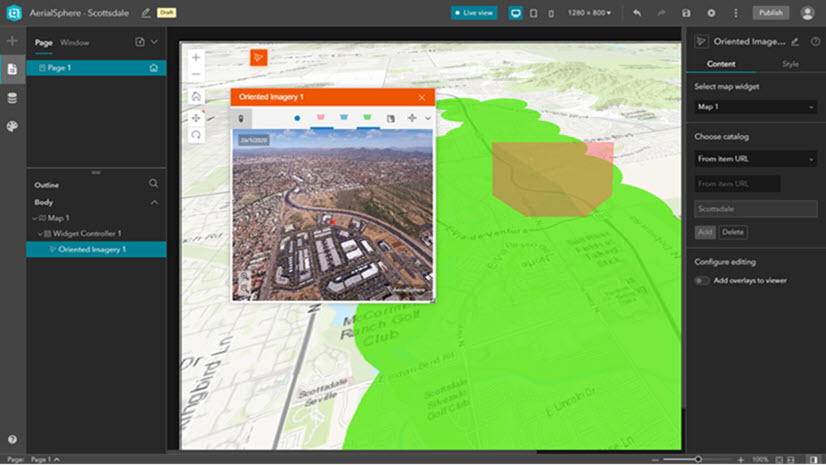Select the mobile phone device view
Viewport: 826px width, 465px height.
pyautogui.click(x=551, y=13)
